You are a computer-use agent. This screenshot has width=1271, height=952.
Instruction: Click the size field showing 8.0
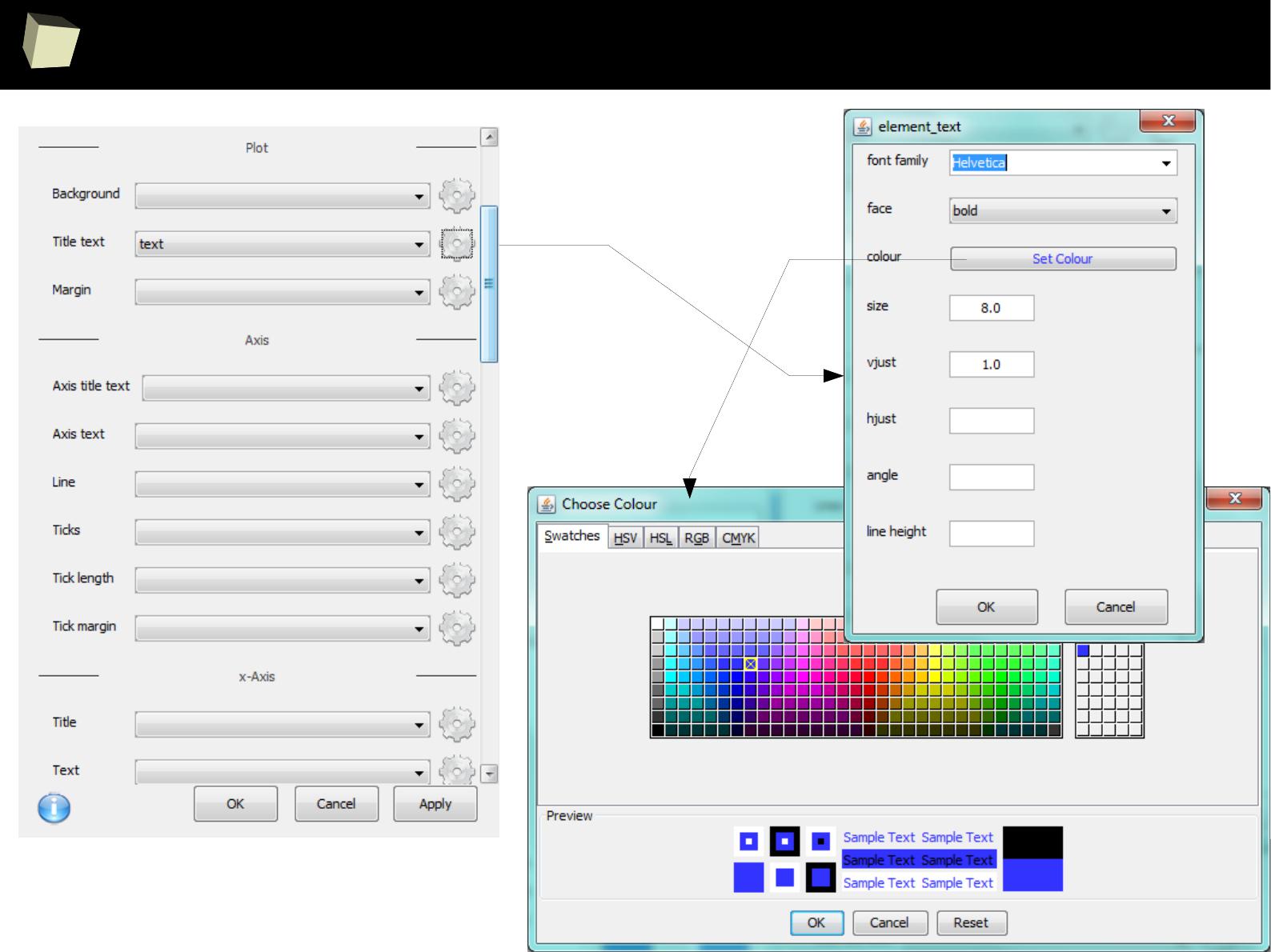pyautogui.click(x=992, y=308)
